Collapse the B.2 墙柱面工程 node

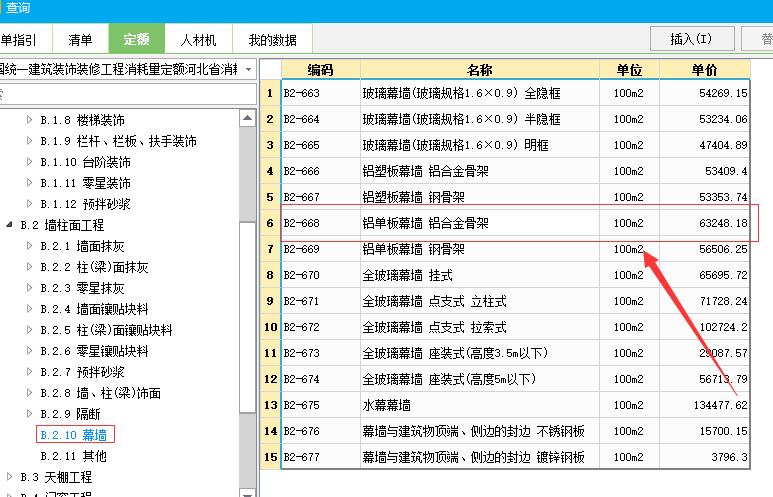tap(9, 225)
